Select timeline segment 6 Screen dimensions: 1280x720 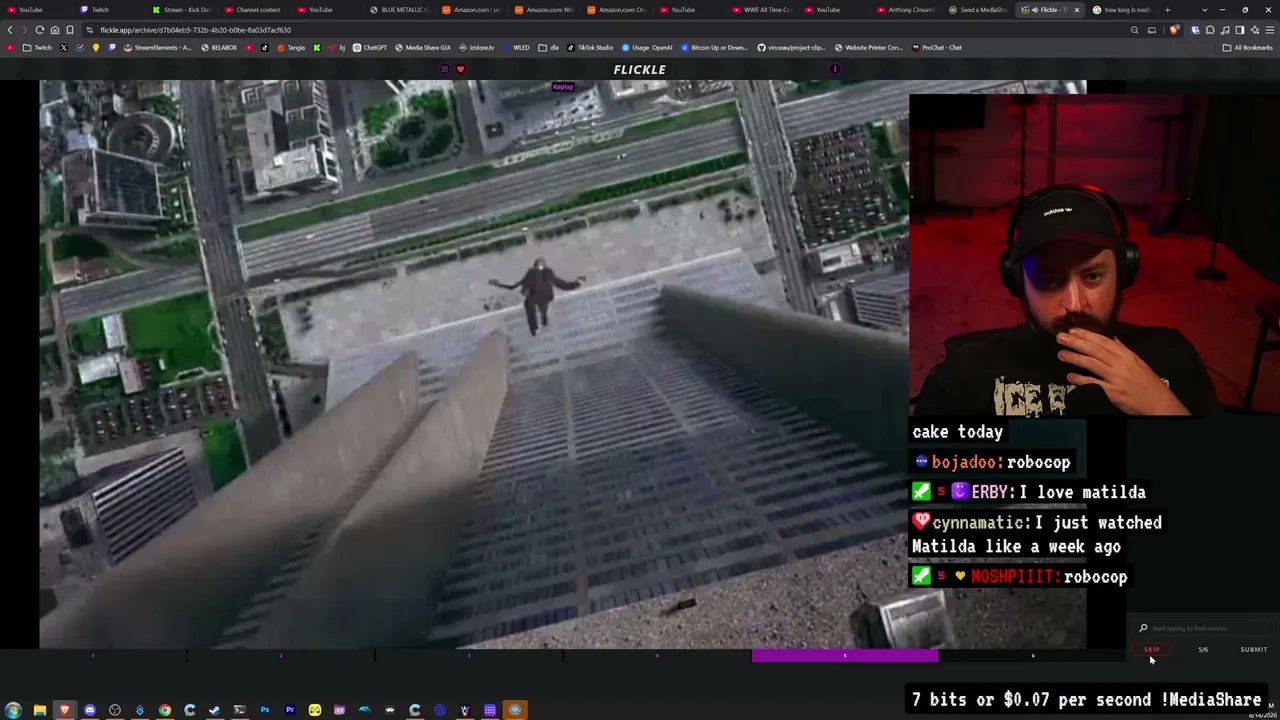coord(1033,656)
